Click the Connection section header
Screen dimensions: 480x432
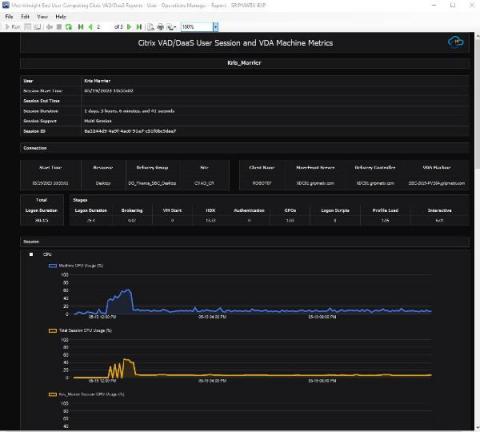(245, 148)
